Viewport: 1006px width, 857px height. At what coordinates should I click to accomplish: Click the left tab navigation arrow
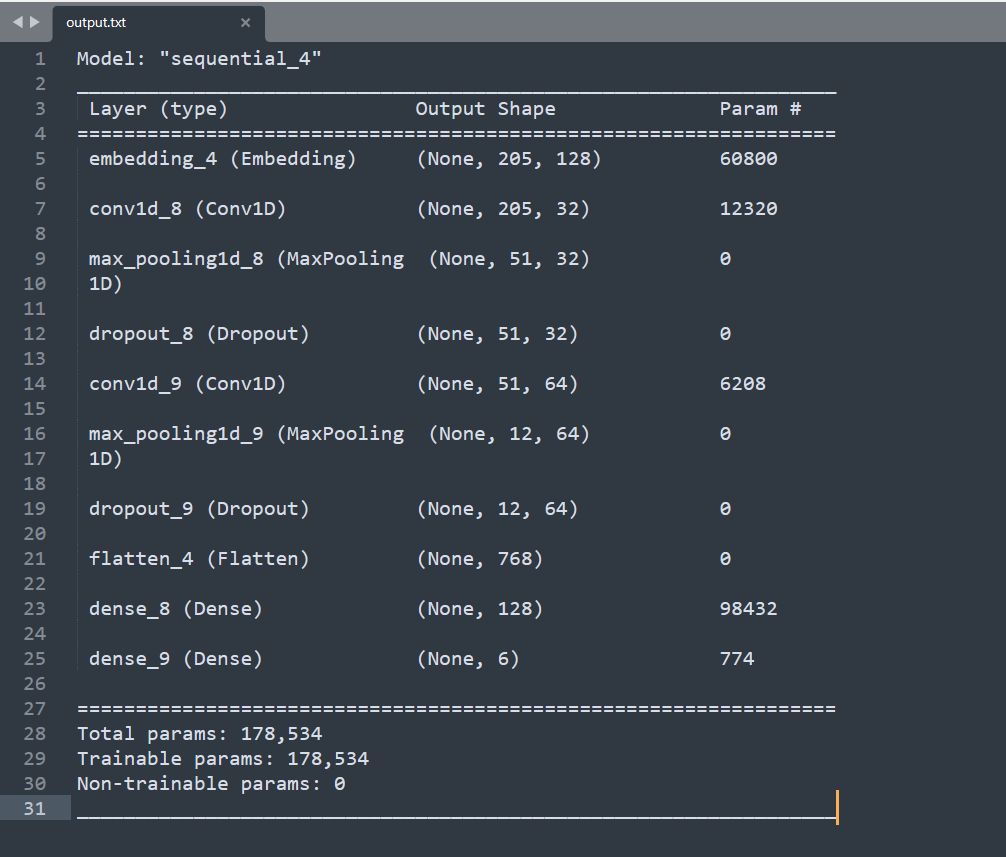tap(15, 21)
